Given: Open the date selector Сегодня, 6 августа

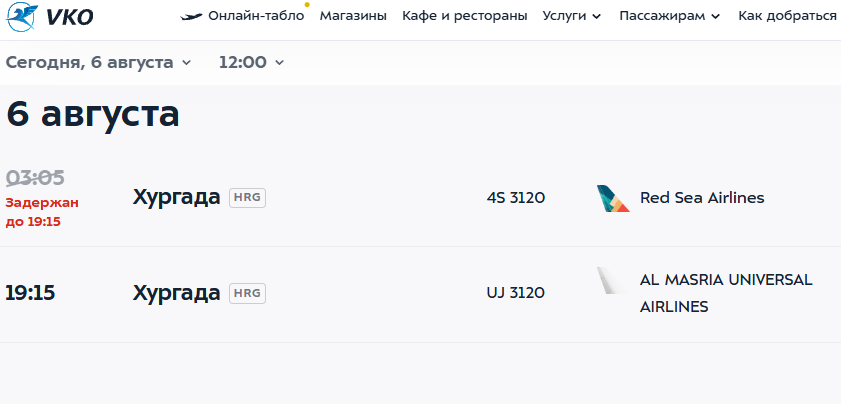Looking at the screenshot, I should [98, 62].
